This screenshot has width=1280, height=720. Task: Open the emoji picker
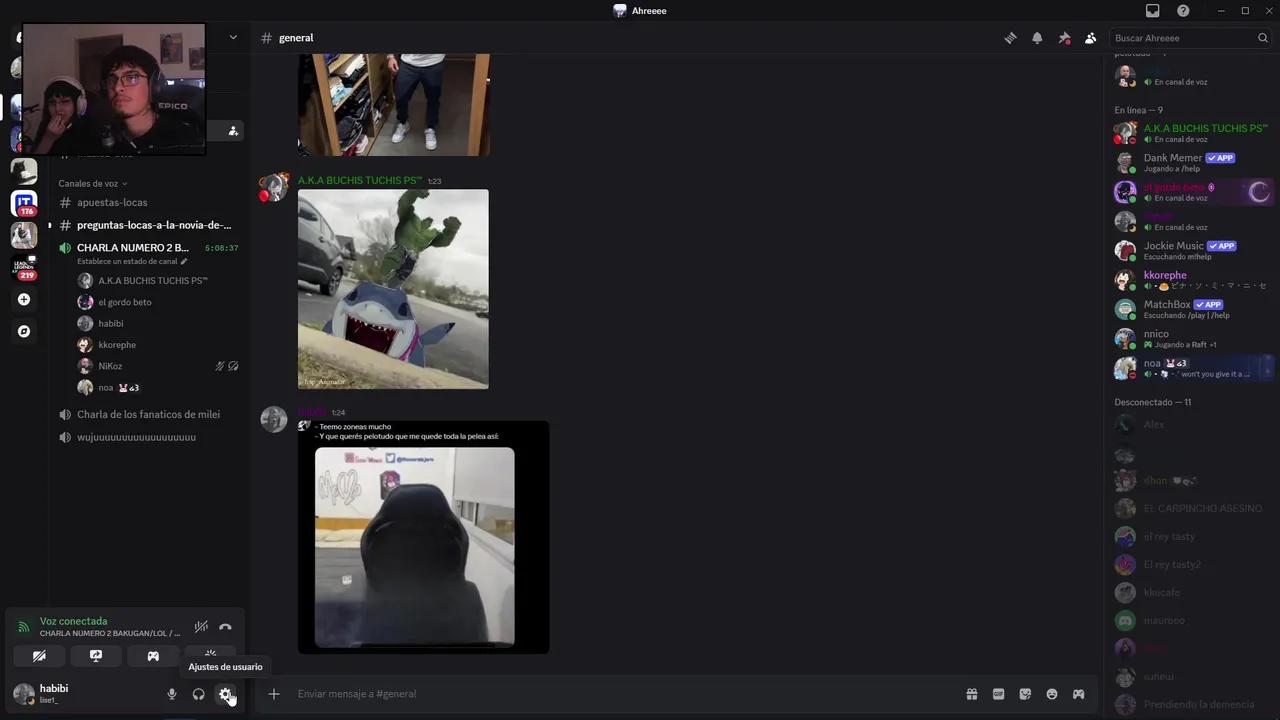point(1052,694)
